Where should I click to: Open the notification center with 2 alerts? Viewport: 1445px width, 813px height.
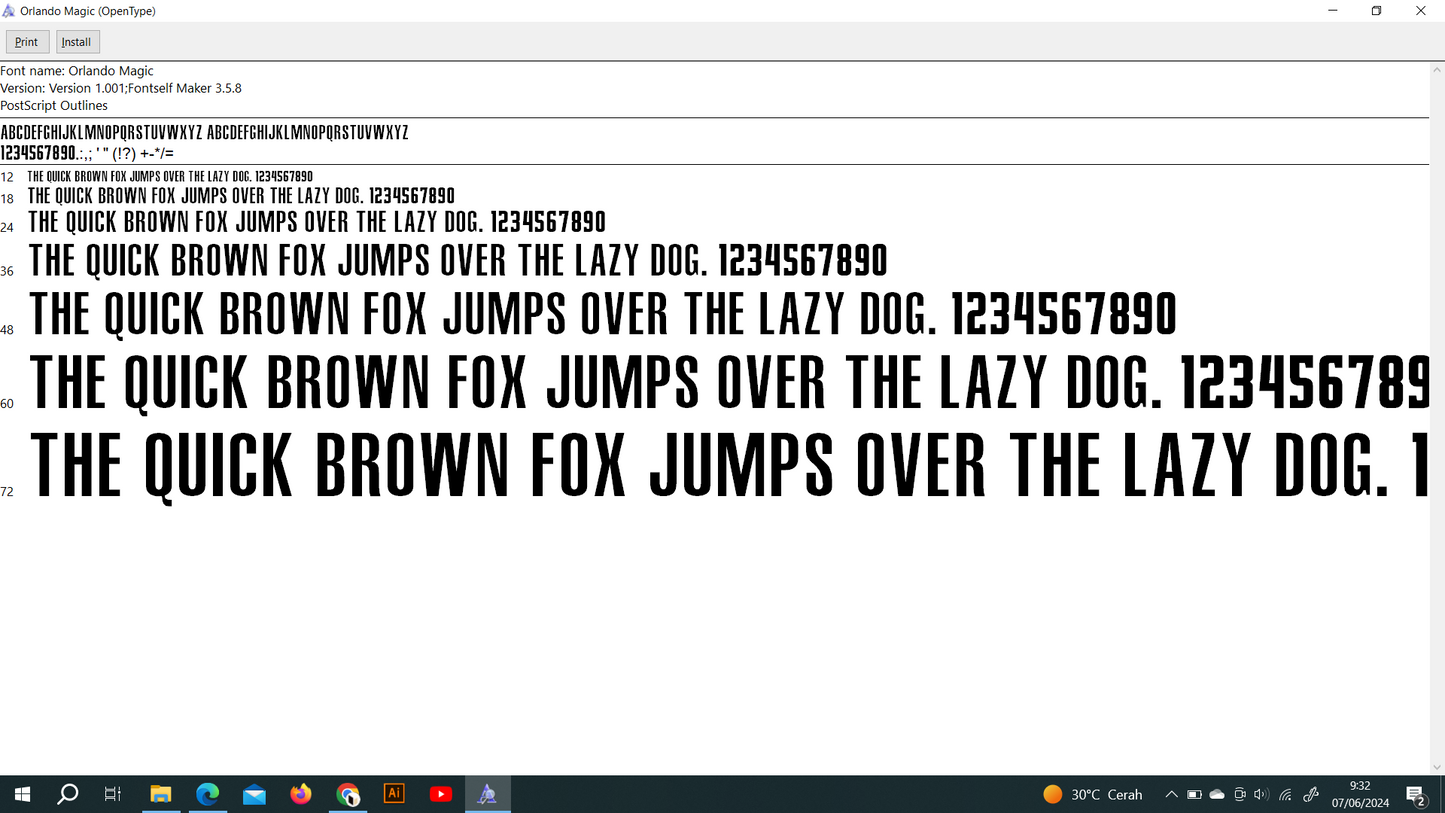point(1416,796)
